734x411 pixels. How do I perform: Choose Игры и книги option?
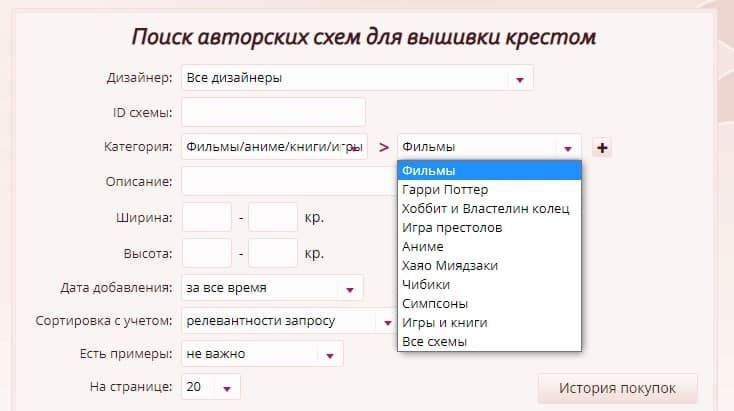coord(444,322)
